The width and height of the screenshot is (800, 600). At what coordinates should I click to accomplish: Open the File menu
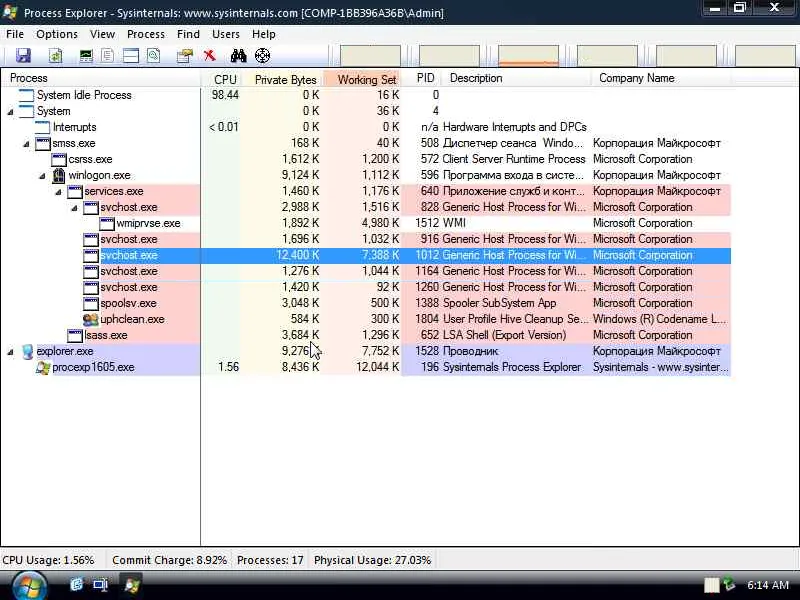click(x=15, y=34)
